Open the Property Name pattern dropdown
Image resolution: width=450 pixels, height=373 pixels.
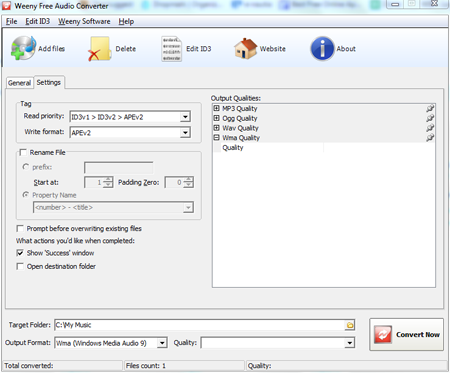tap(188, 207)
